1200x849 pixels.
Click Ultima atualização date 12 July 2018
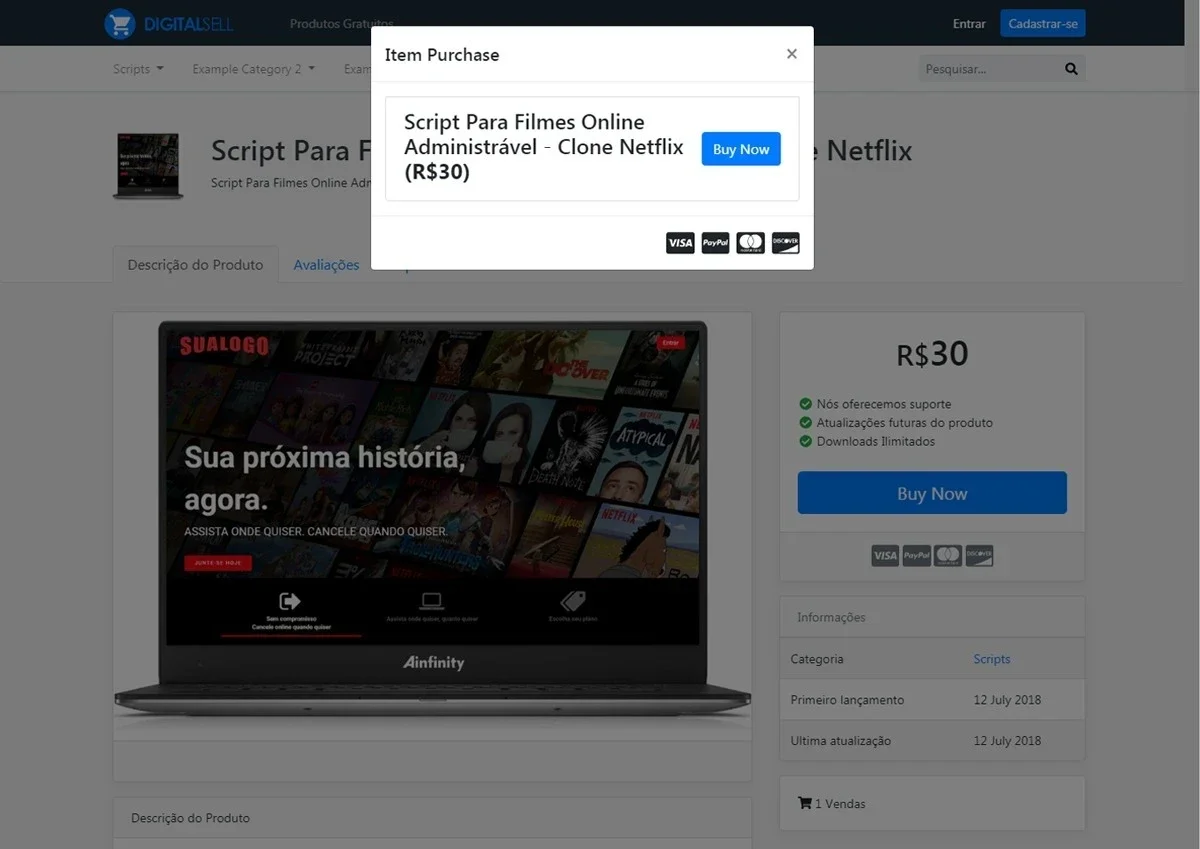coord(1007,741)
